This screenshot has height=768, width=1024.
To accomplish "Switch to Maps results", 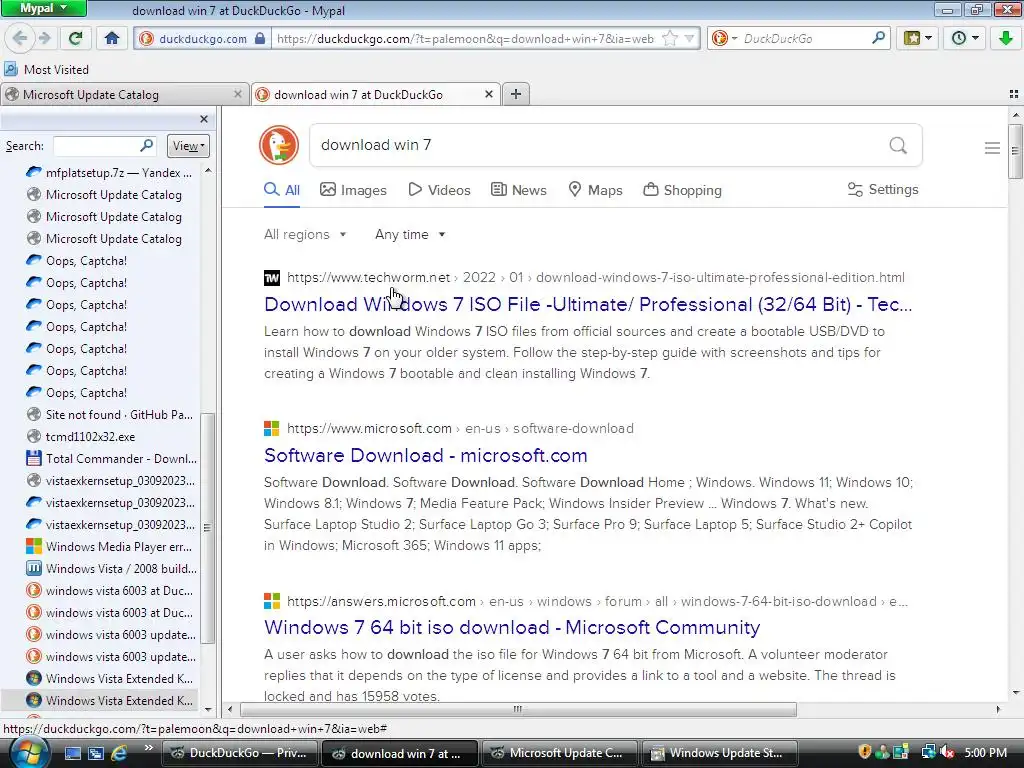I will pos(595,190).
